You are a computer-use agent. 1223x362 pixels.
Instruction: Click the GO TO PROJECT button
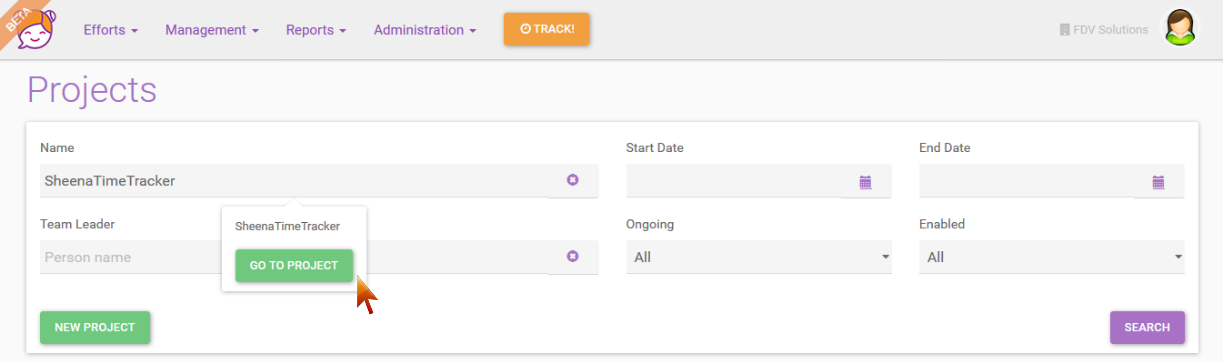coord(294,266)
